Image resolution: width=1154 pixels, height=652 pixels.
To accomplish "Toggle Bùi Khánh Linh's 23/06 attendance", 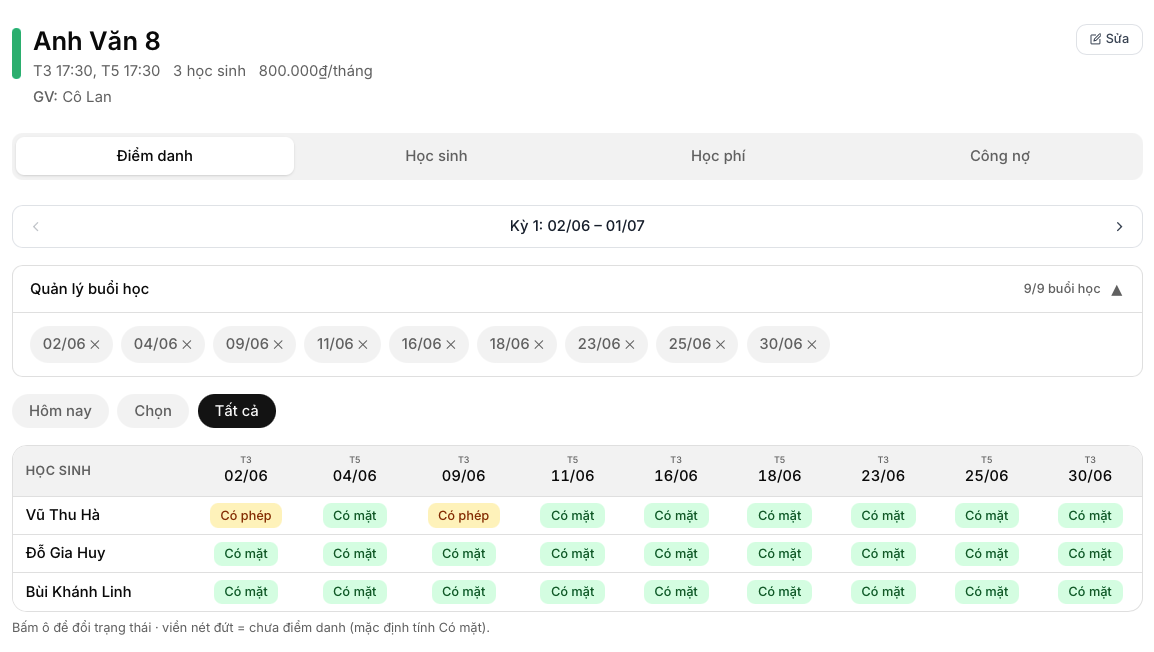I will [883, 592].
